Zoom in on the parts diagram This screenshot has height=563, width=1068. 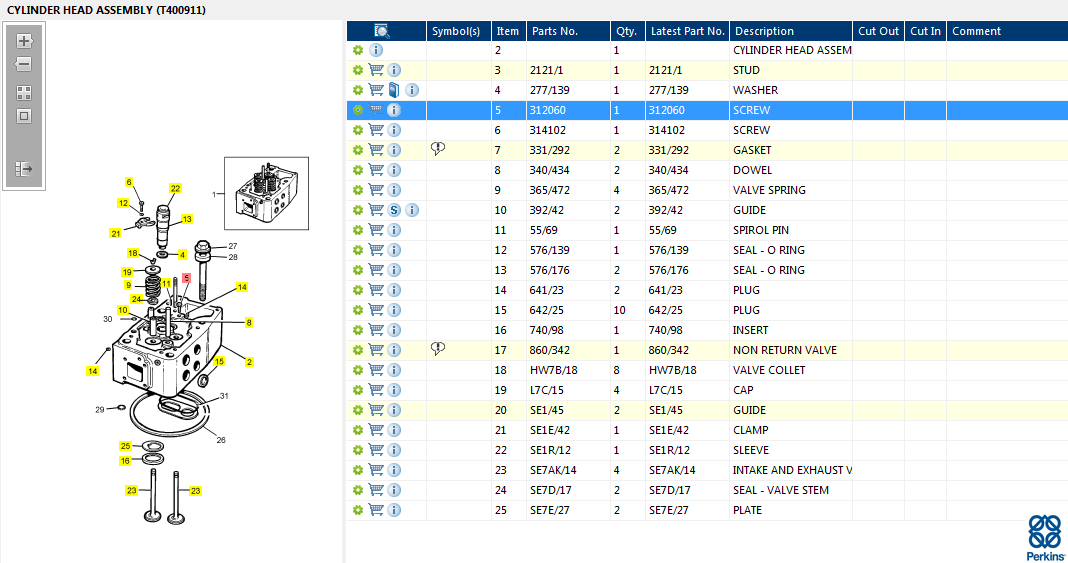(24, 41)
